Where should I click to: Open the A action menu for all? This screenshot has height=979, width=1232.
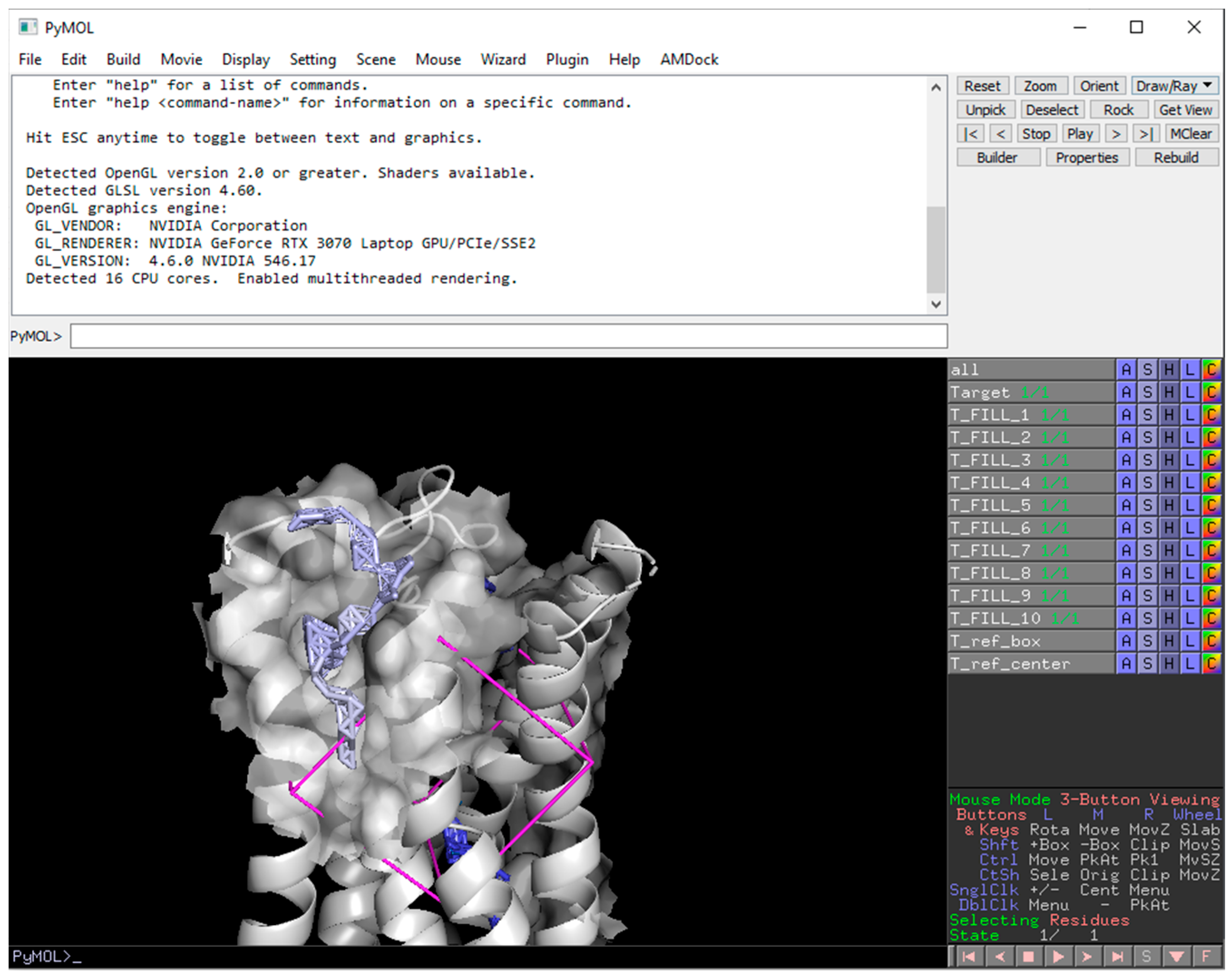point(1126,369)
